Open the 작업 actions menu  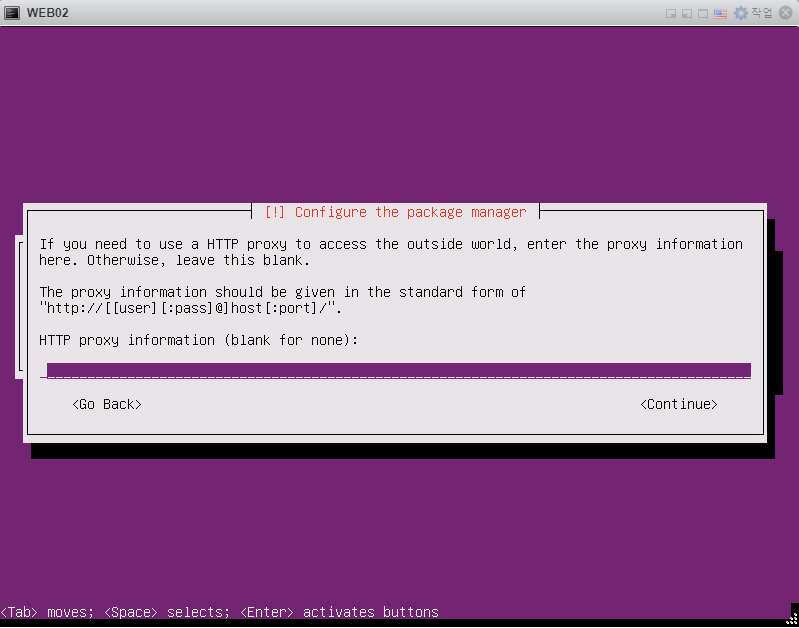762,13
